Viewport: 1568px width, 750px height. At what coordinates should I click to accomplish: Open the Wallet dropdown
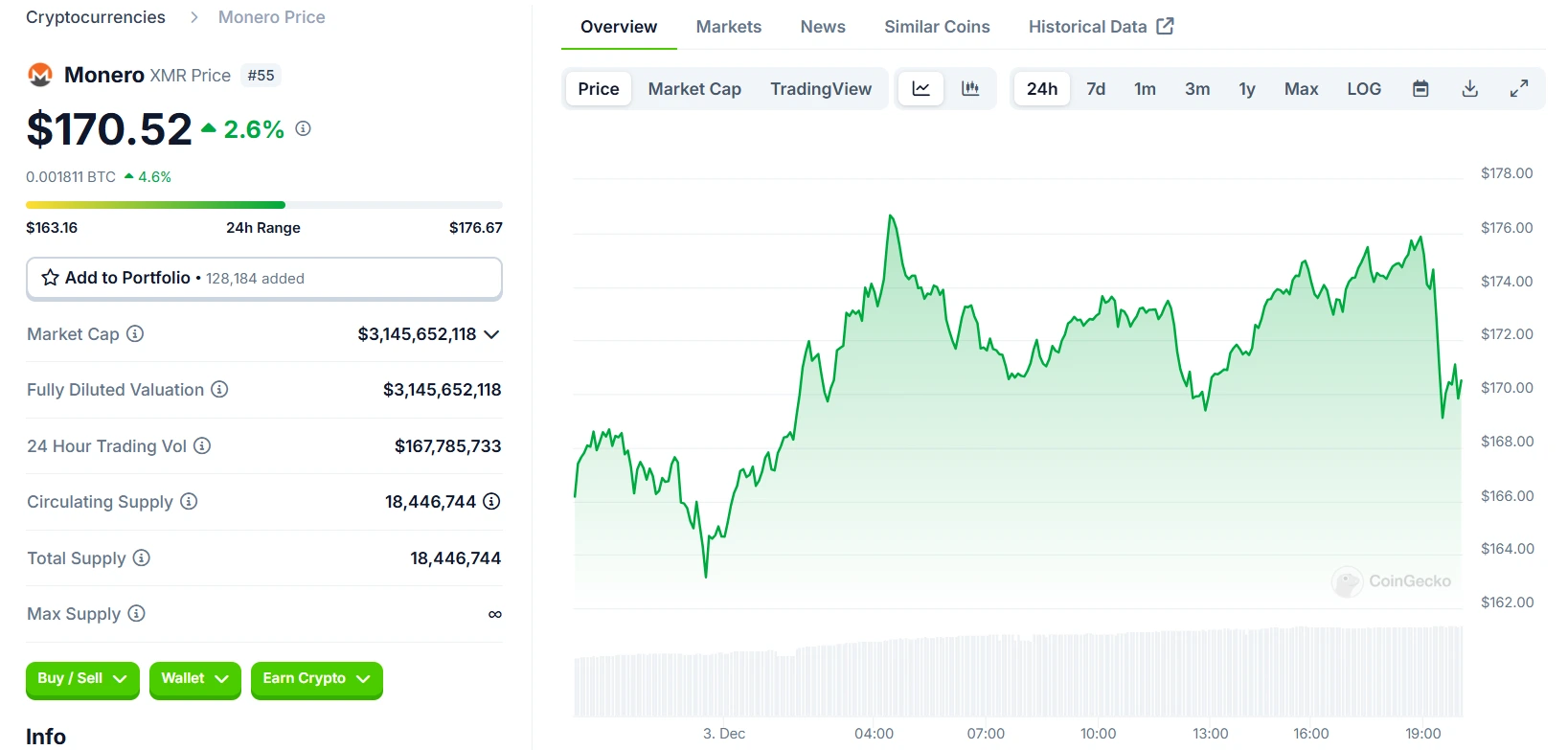195,679
